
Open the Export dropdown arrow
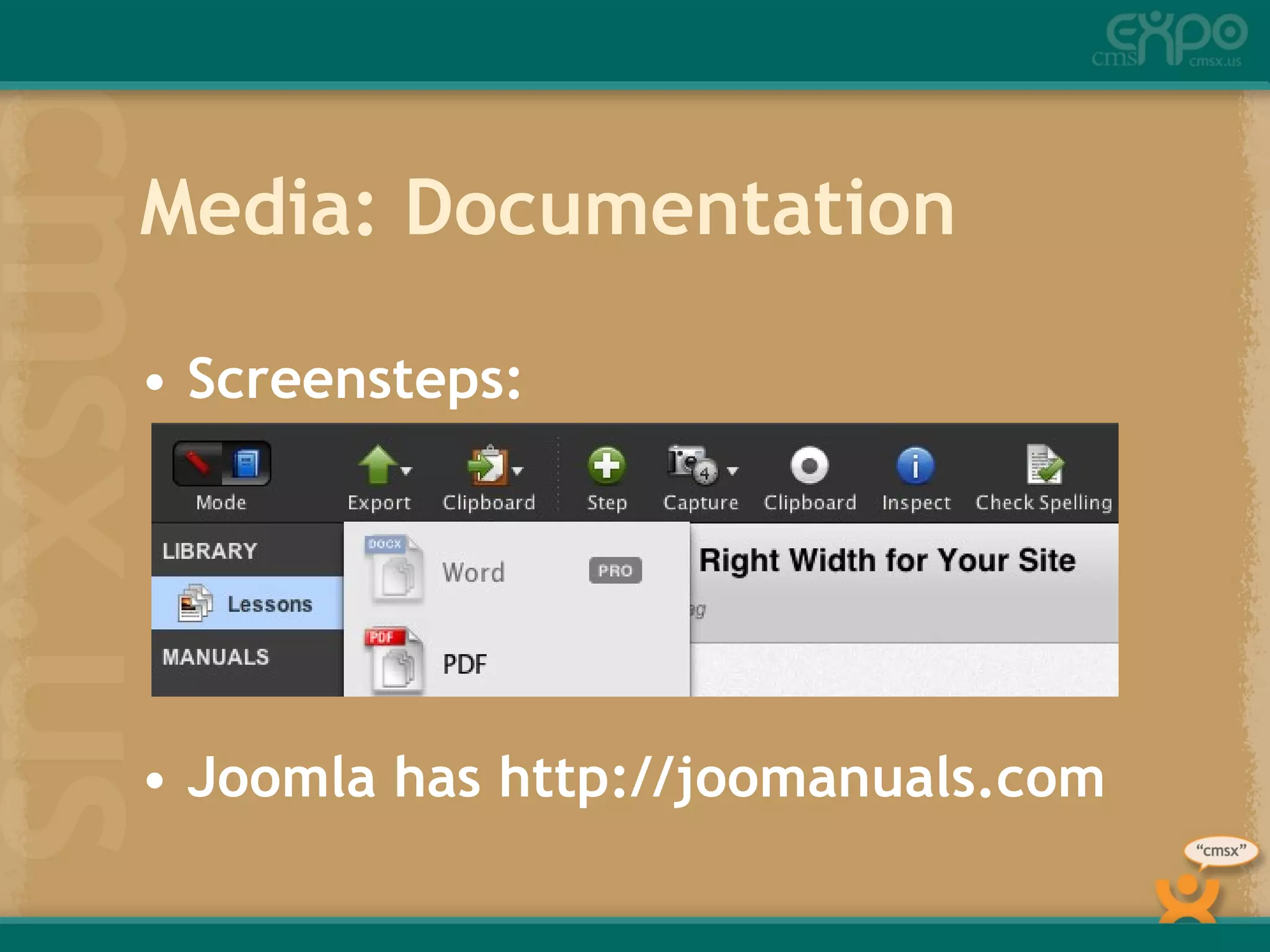coord(406,471)
